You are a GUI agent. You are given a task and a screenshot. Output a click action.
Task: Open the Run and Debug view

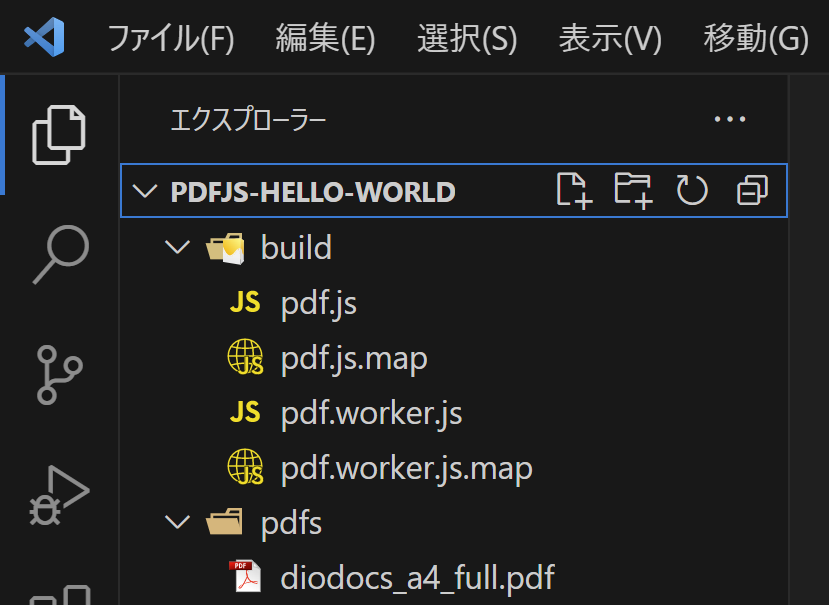click(x=59, y=495)
